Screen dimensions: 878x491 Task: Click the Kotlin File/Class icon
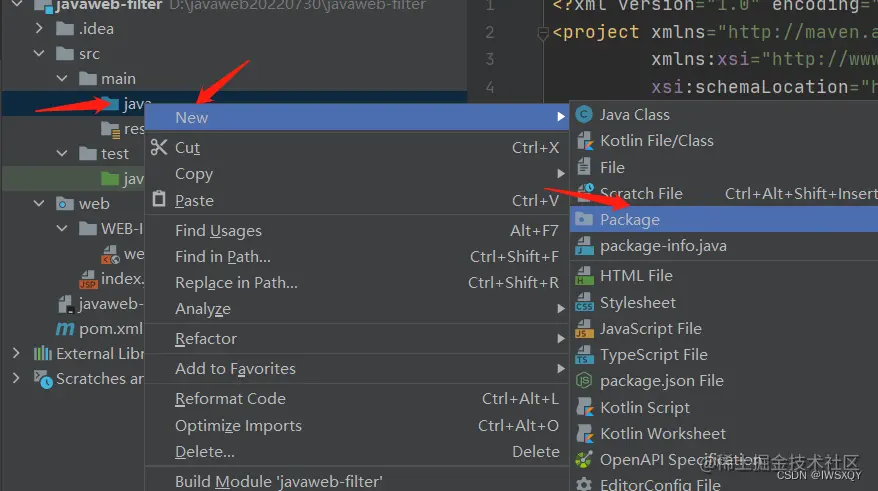[585, 141]
